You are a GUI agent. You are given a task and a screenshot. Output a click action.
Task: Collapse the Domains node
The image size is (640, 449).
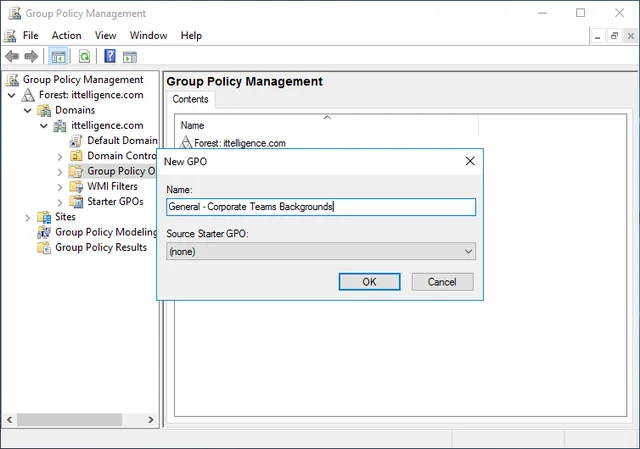(28, 111)
